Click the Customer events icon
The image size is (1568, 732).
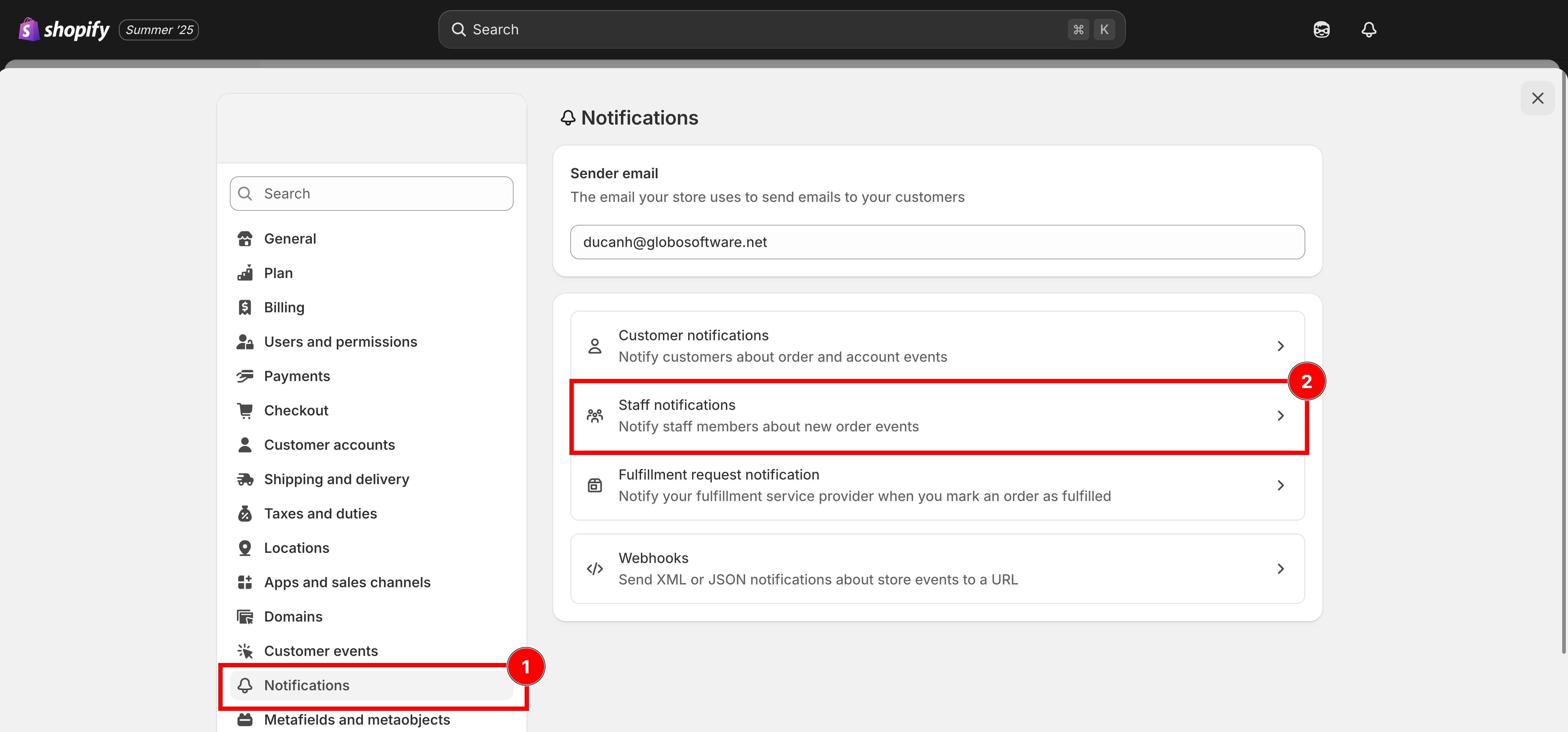pyautogui.click(x=245, y=651)
